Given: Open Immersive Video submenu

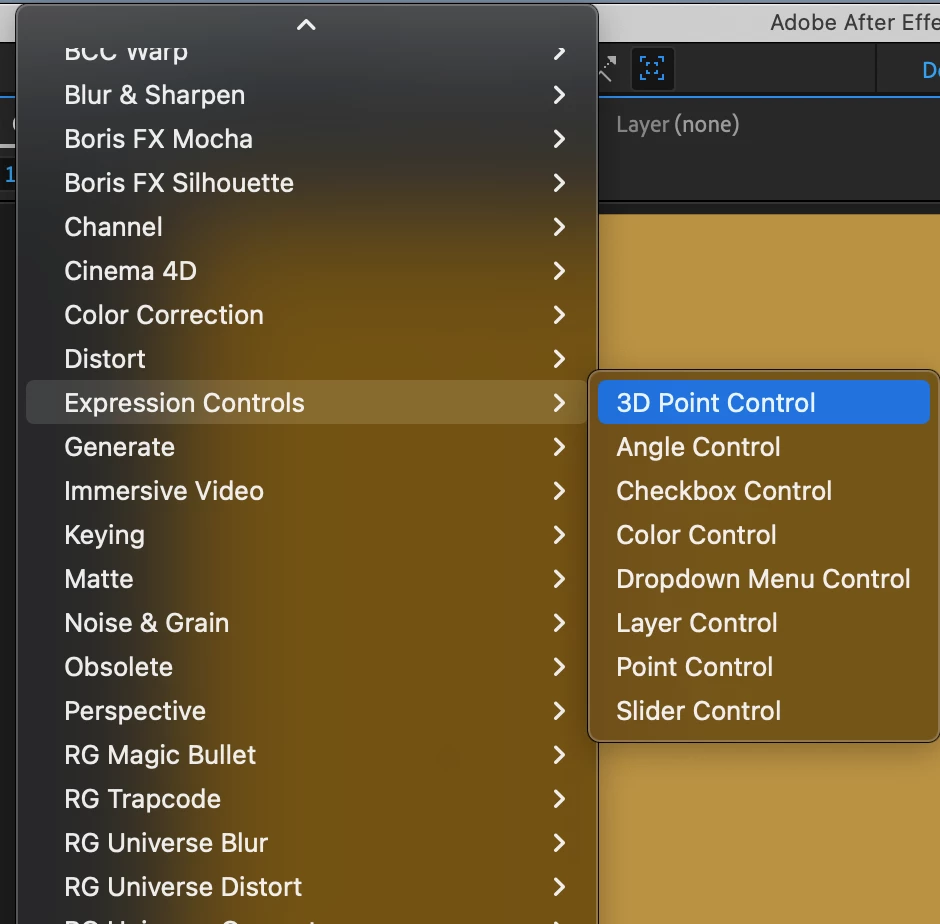Looking at the screenshot, I should tap(306, 490).
